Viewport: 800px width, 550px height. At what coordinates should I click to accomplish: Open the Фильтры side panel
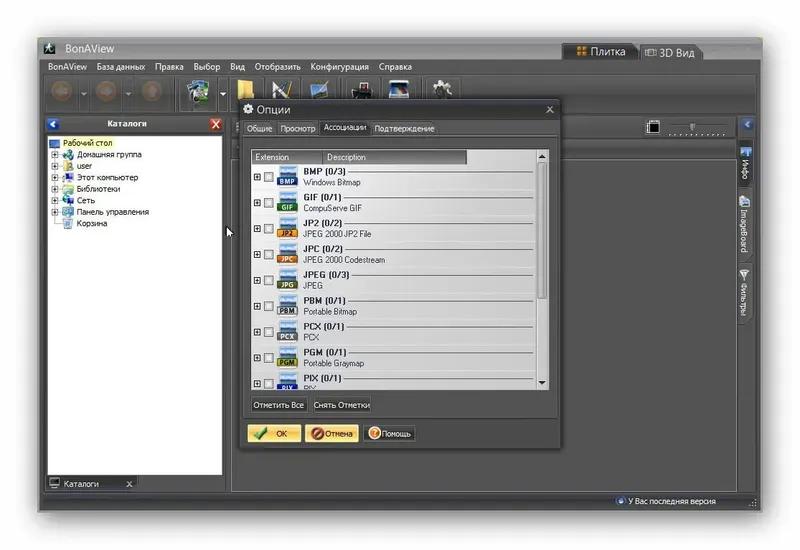(x=744, y=292)
